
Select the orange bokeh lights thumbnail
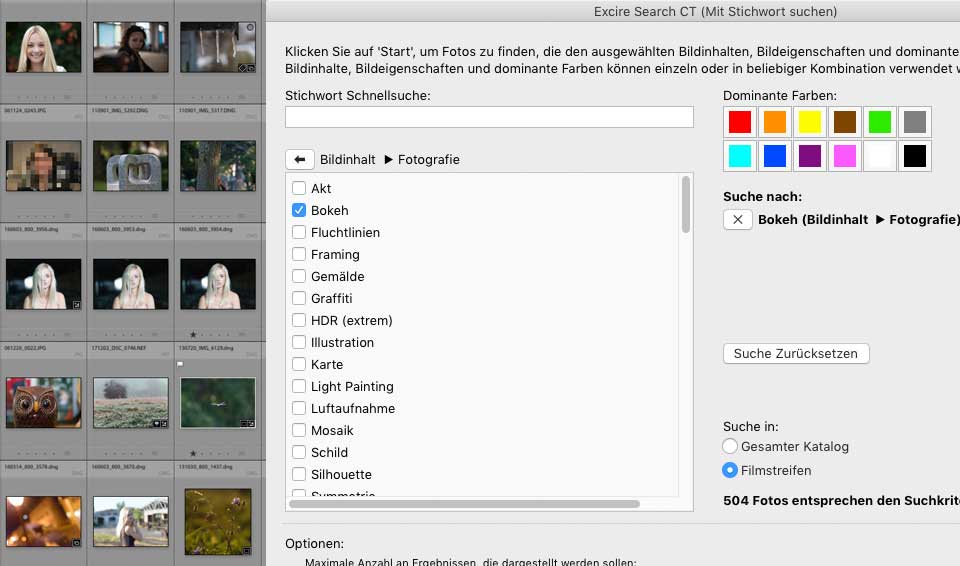pos(43,521)
